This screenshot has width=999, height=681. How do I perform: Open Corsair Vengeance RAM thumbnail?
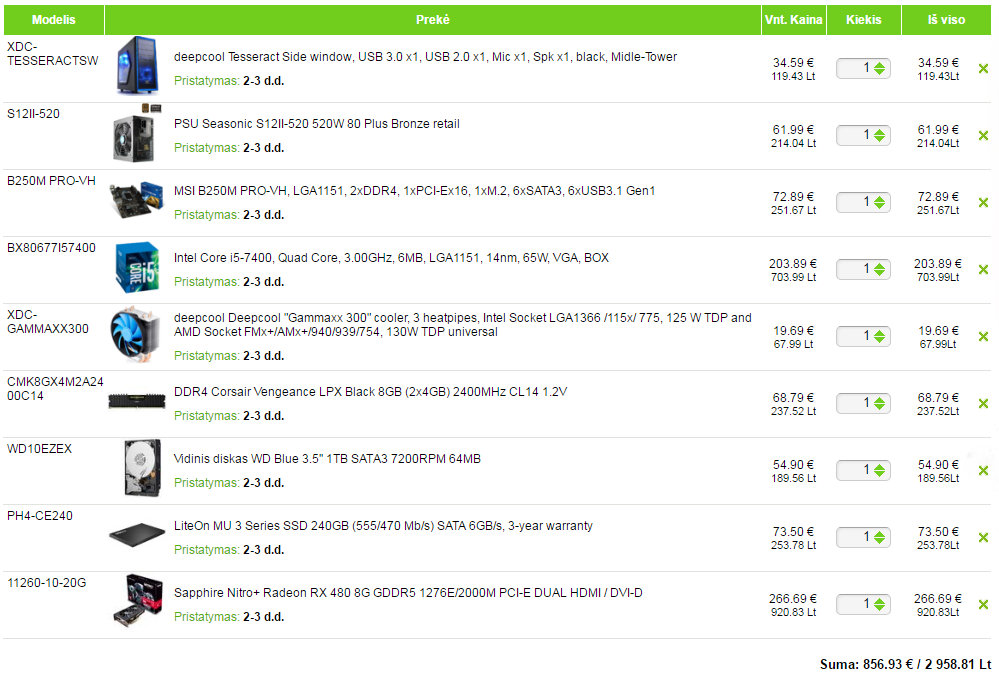pos(137,401)
